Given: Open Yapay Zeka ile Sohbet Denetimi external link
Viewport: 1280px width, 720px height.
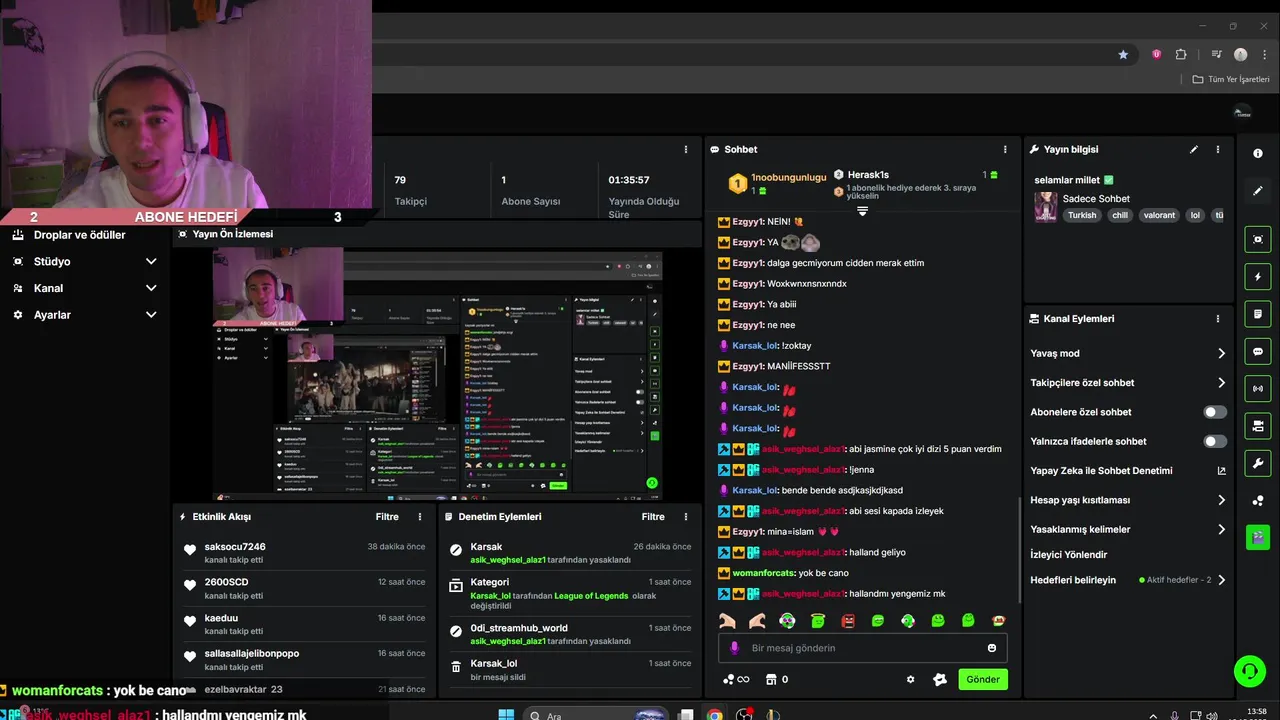Looking at the screenshot, I should tap(1221, 471).
